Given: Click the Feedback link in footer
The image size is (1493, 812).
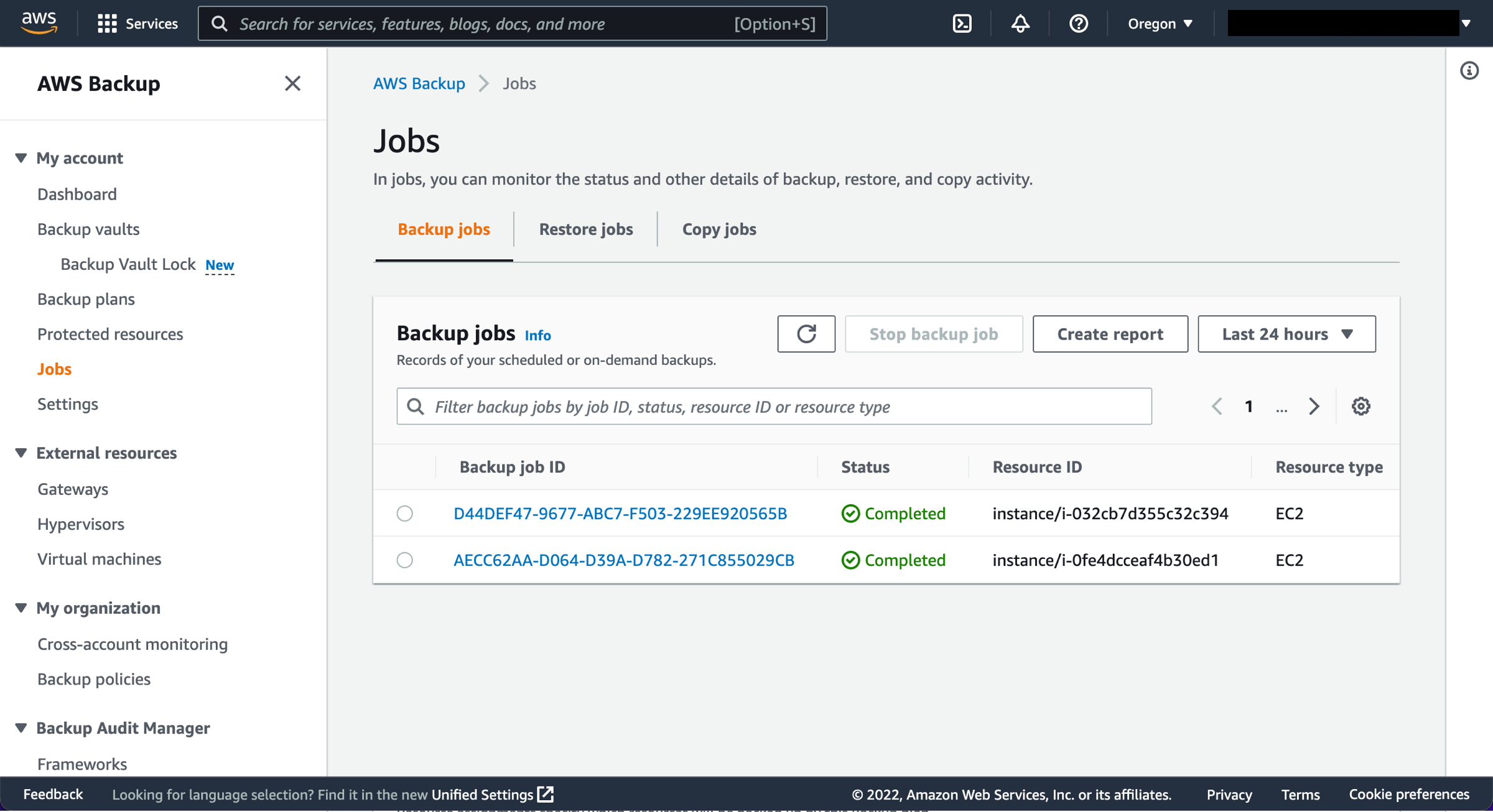Looking at the screenshot, I should coord(53,794).
